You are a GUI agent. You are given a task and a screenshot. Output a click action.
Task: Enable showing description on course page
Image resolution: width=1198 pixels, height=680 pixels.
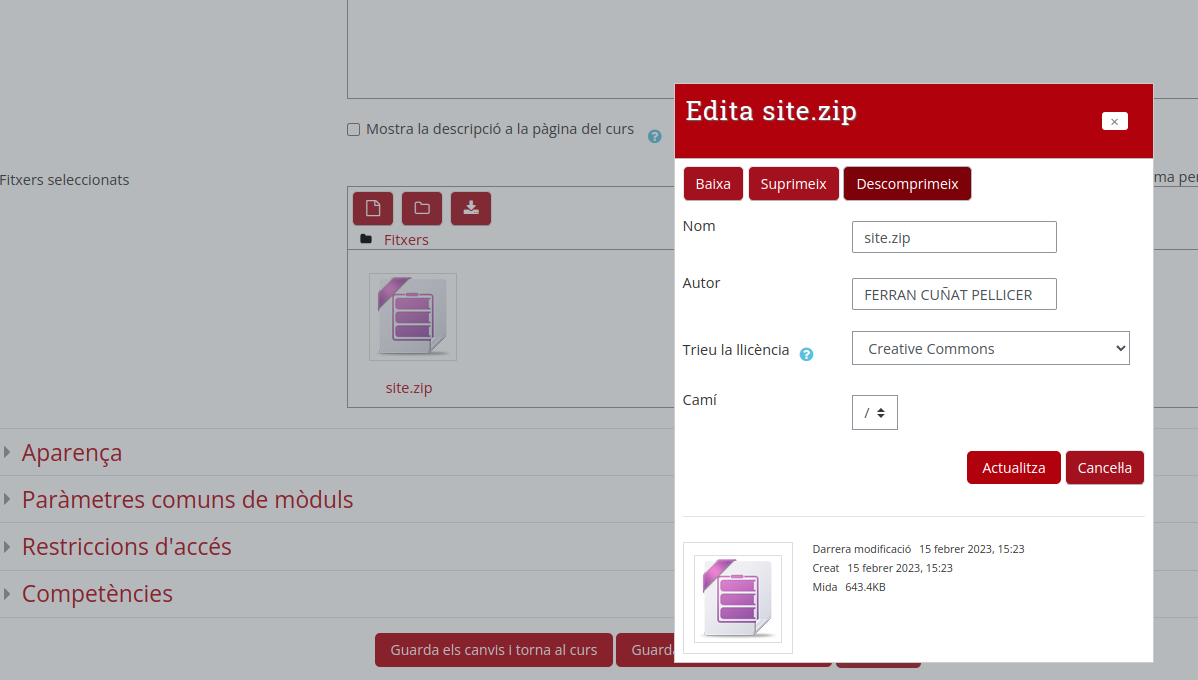pyautogui.click(x=353, y=130)
